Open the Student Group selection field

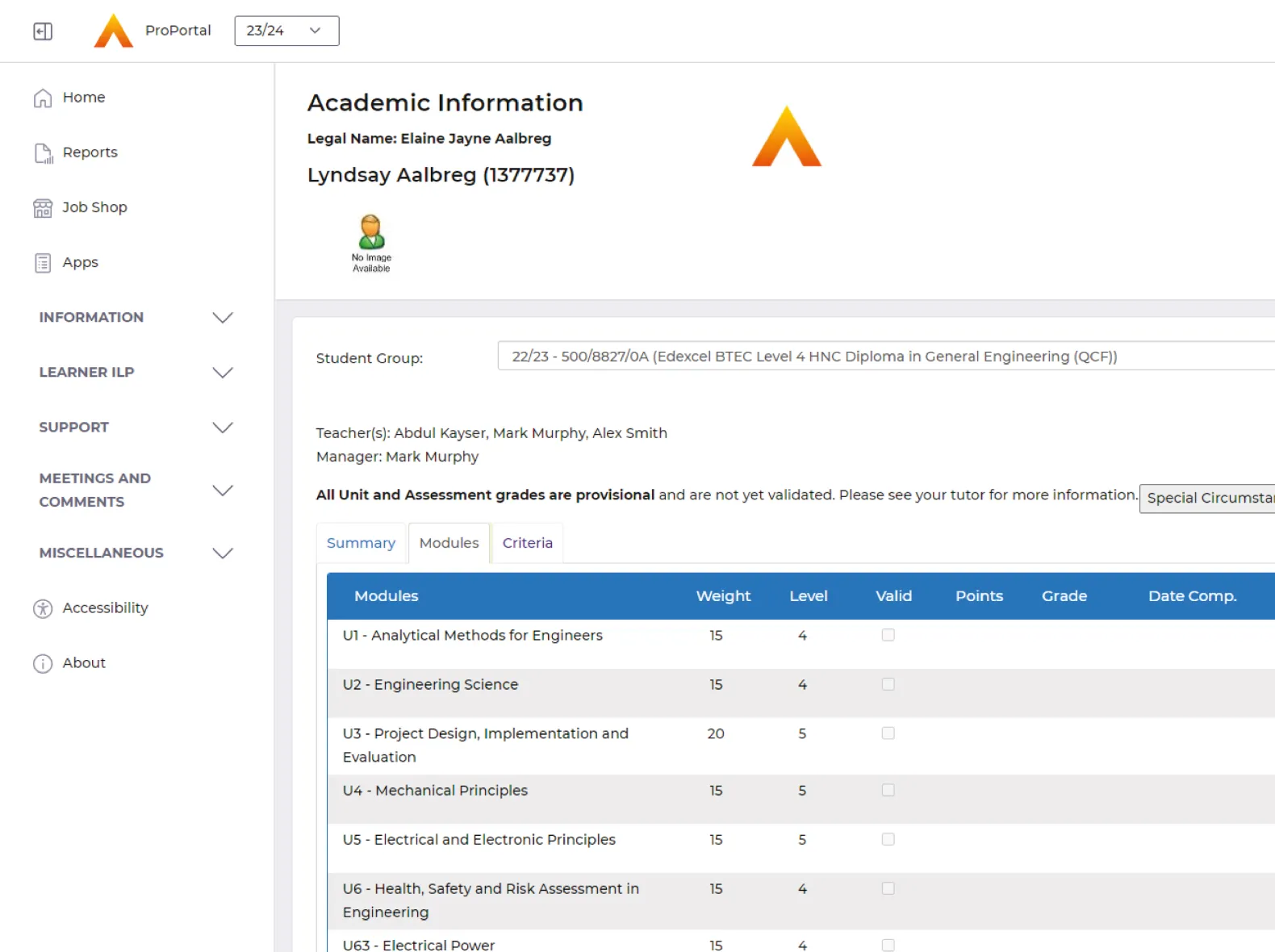[885, 357]
